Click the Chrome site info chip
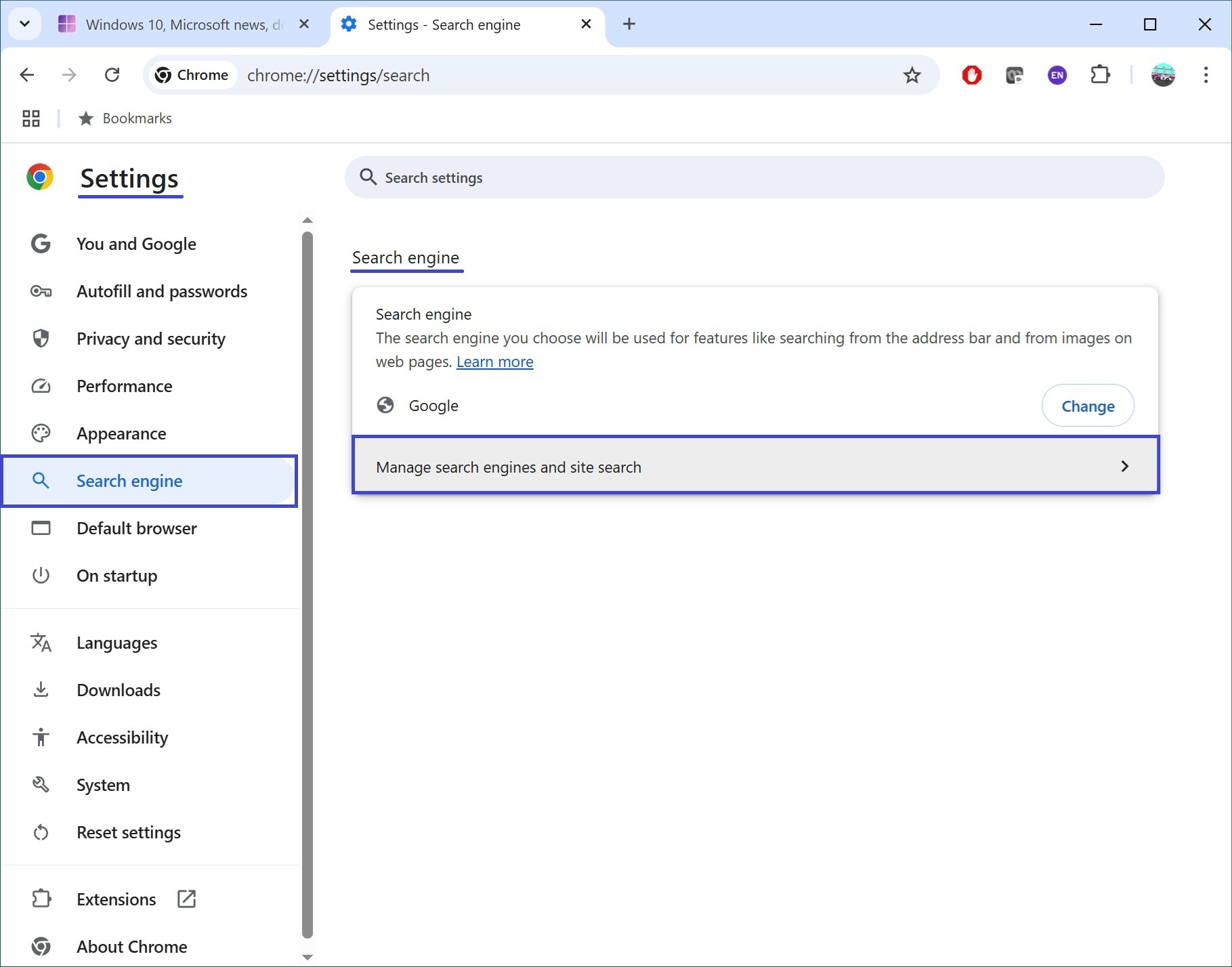The image size is (1232, 967). (192, 75)
